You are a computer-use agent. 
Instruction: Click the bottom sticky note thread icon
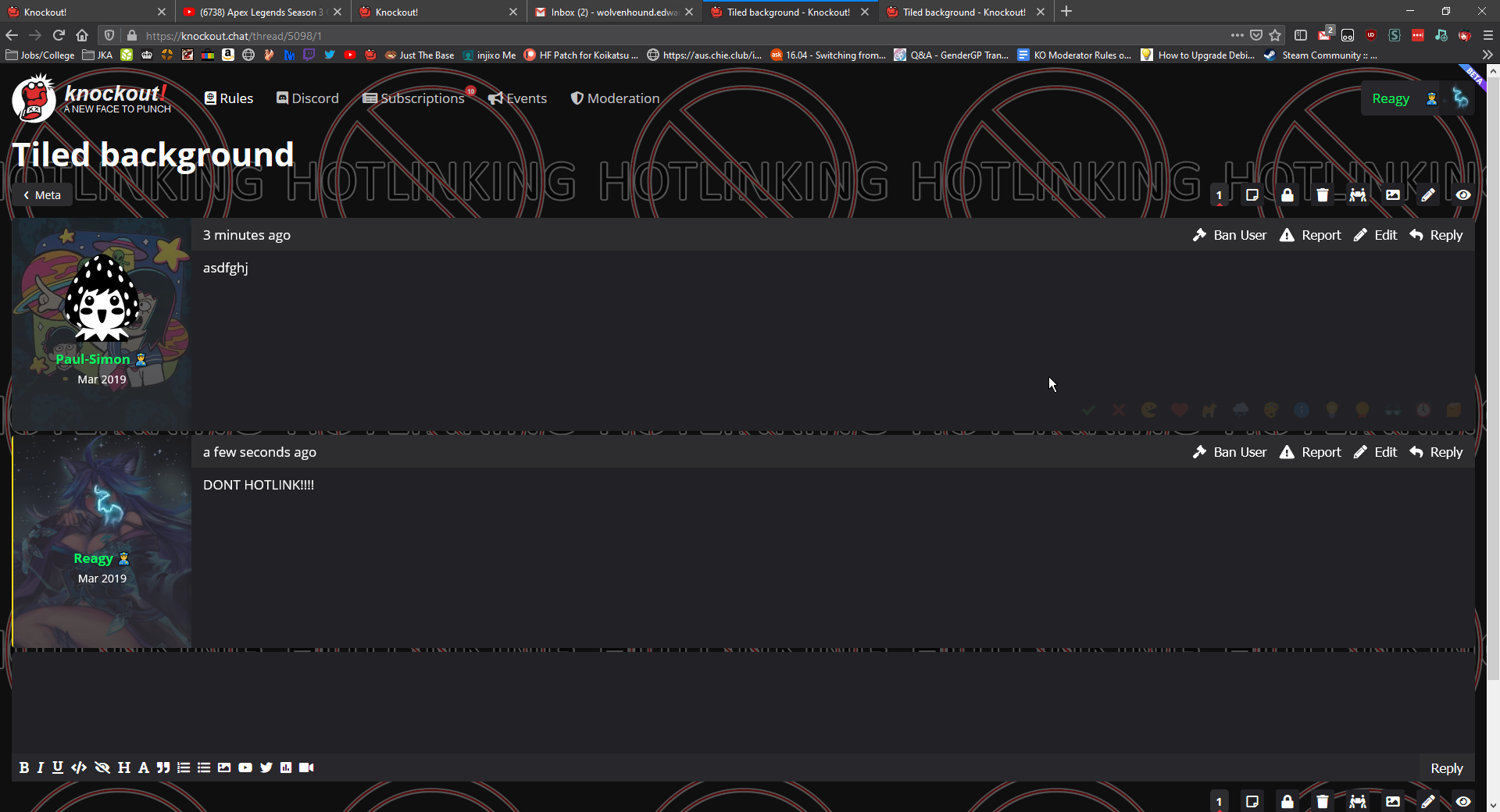tap(1252, 802)
